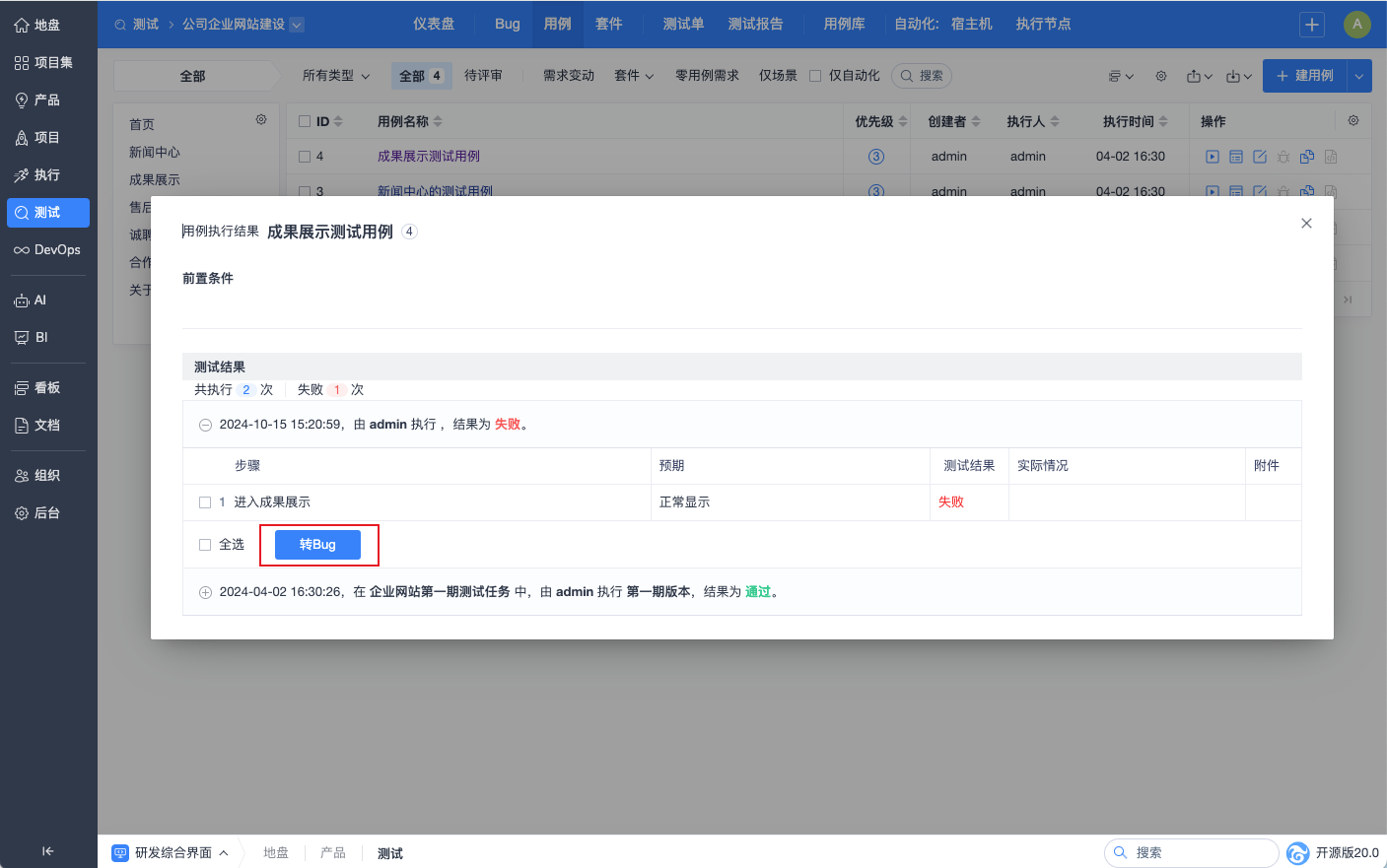Switch to the 测试报告 tab
The image size is (1387, 868).
point(755,24)
